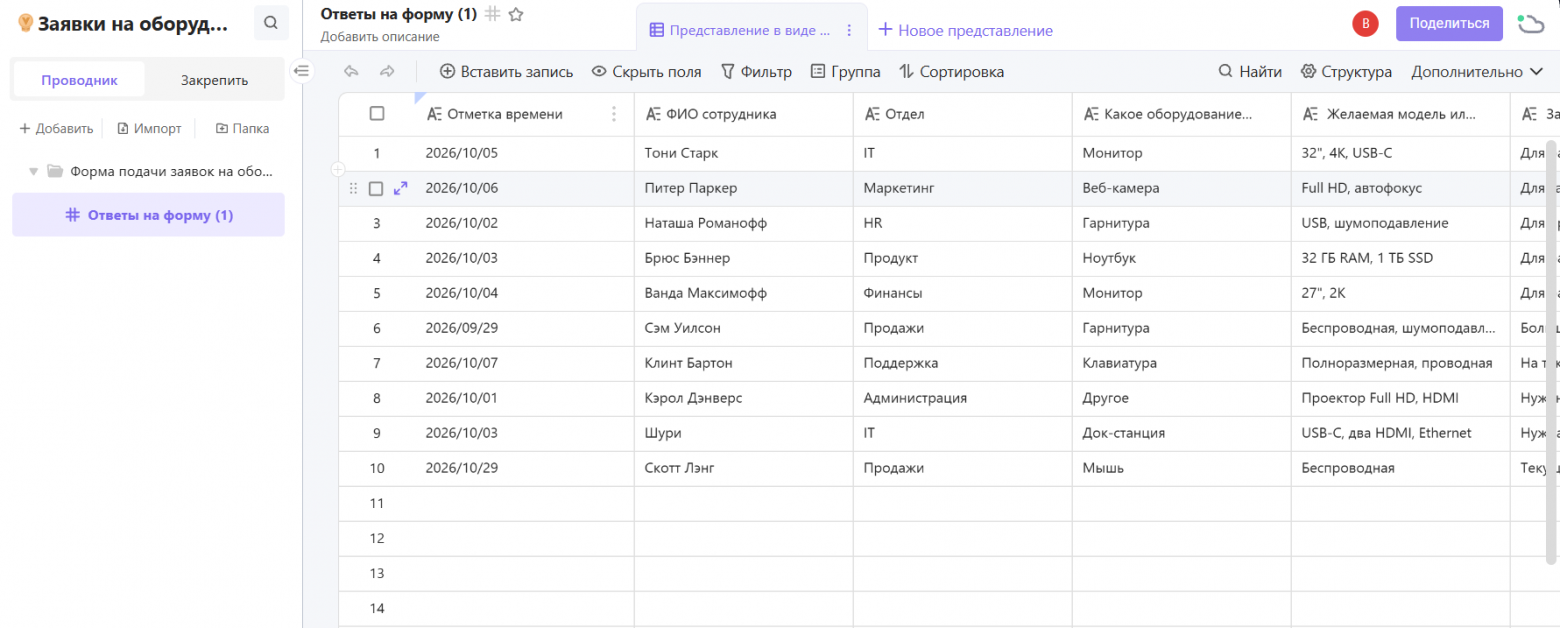The width and height of the screenshot is (1560, 628).
Task: Select cell Тони Старк
Action: [743, 153]
